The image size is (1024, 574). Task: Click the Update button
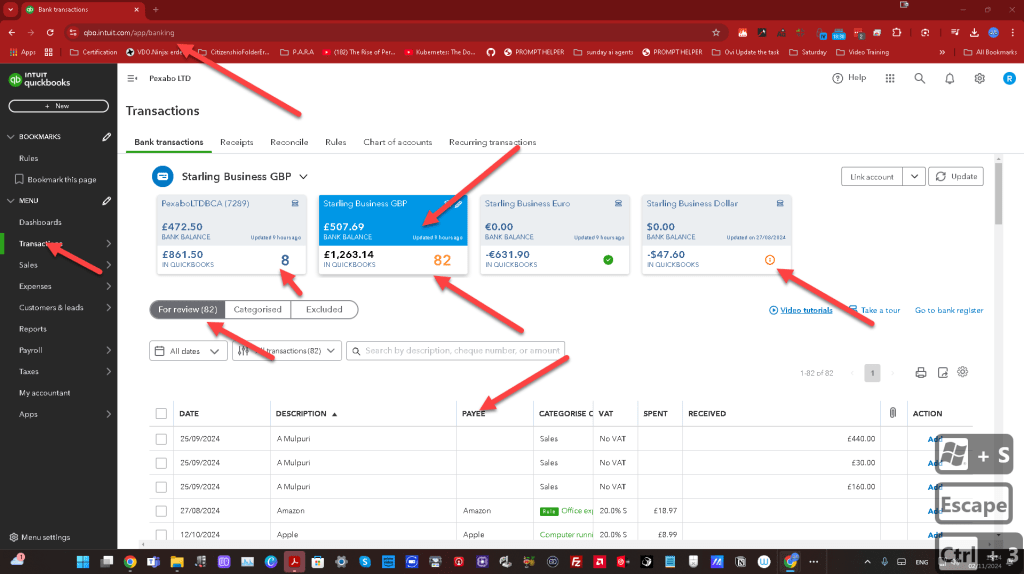(x=956, y=176)
